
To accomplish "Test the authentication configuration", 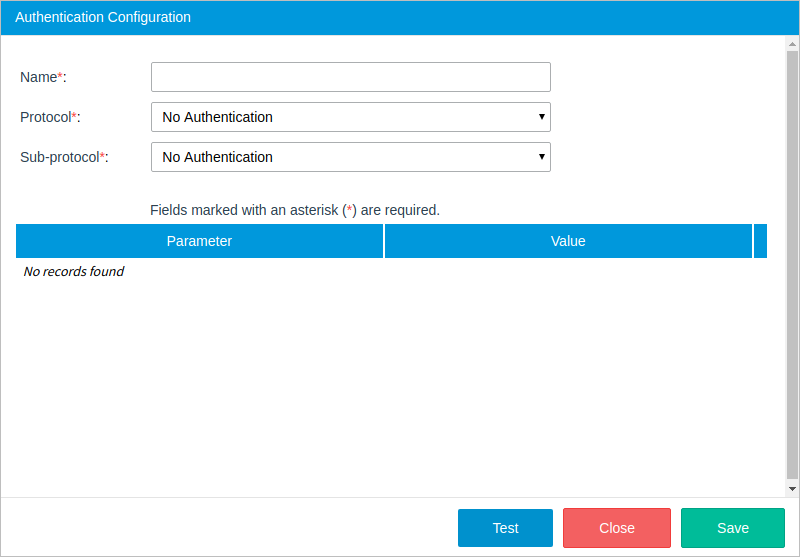I will [x=505, y=528].
